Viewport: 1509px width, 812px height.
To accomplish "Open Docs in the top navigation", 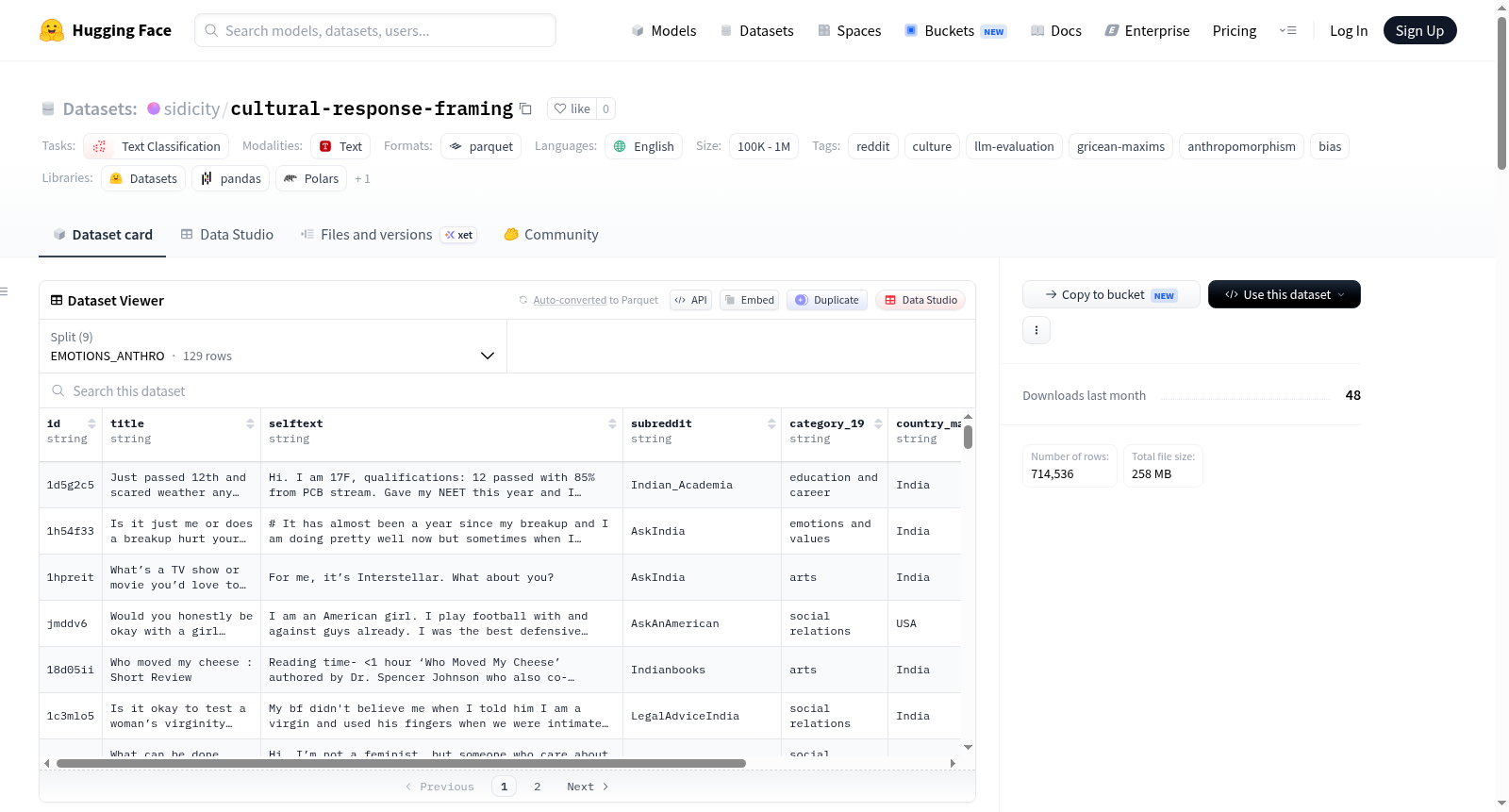I will (x=1056, y=30).
